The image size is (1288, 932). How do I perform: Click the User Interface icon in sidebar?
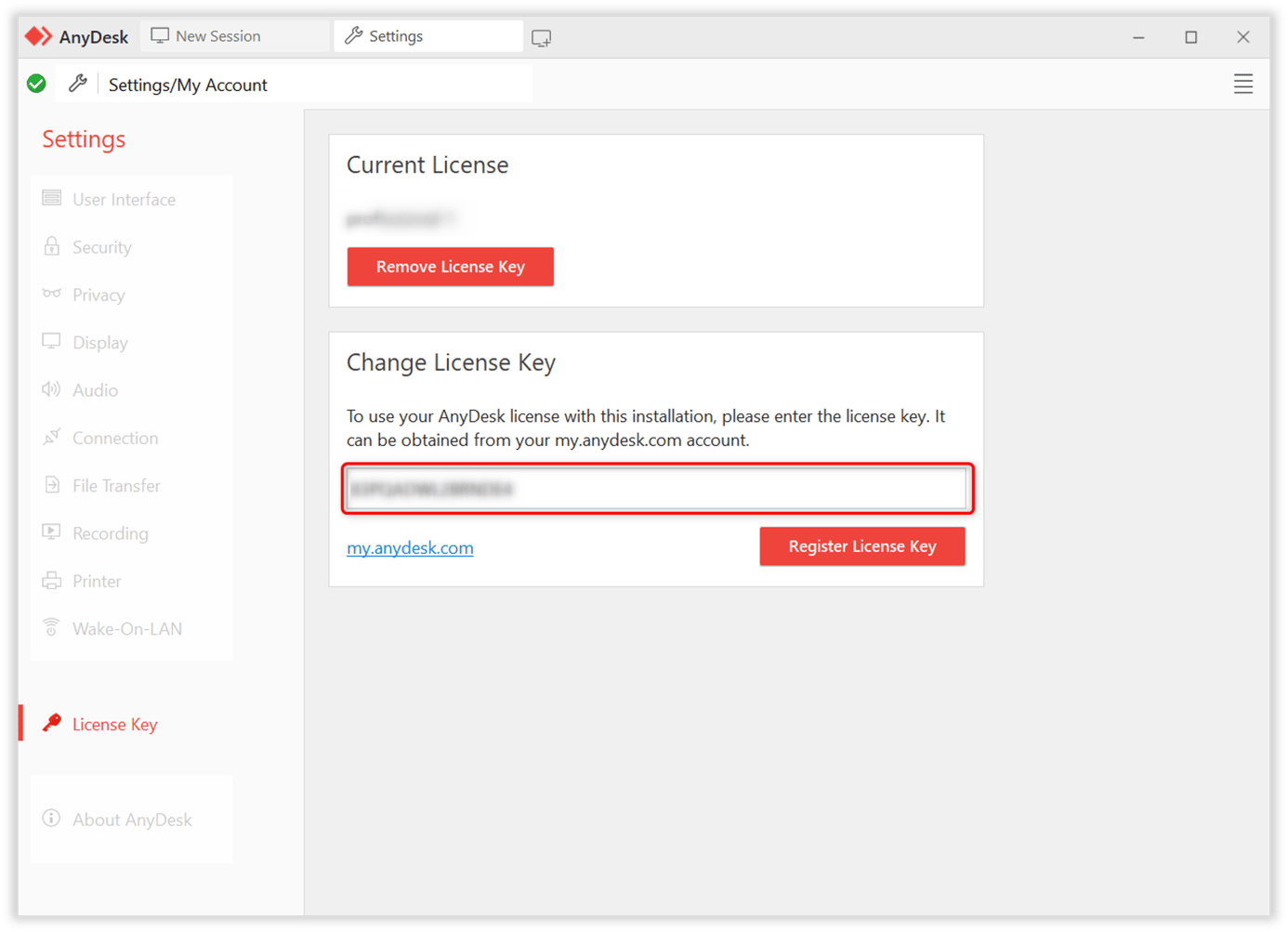pyautogui.click(x=52, y=198)
